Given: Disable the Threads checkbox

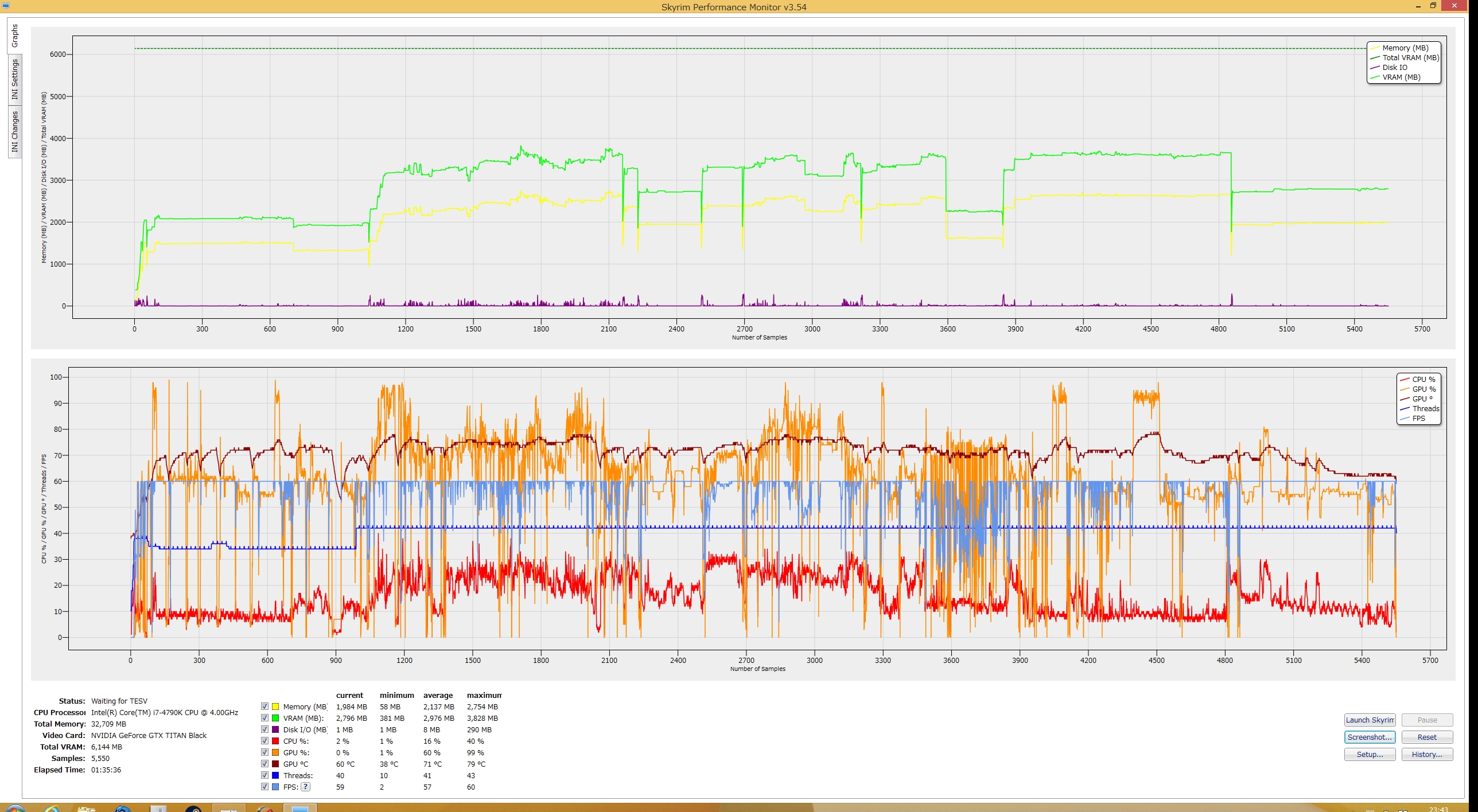Looking at the screenshot, I should click(x=265, y=775).
